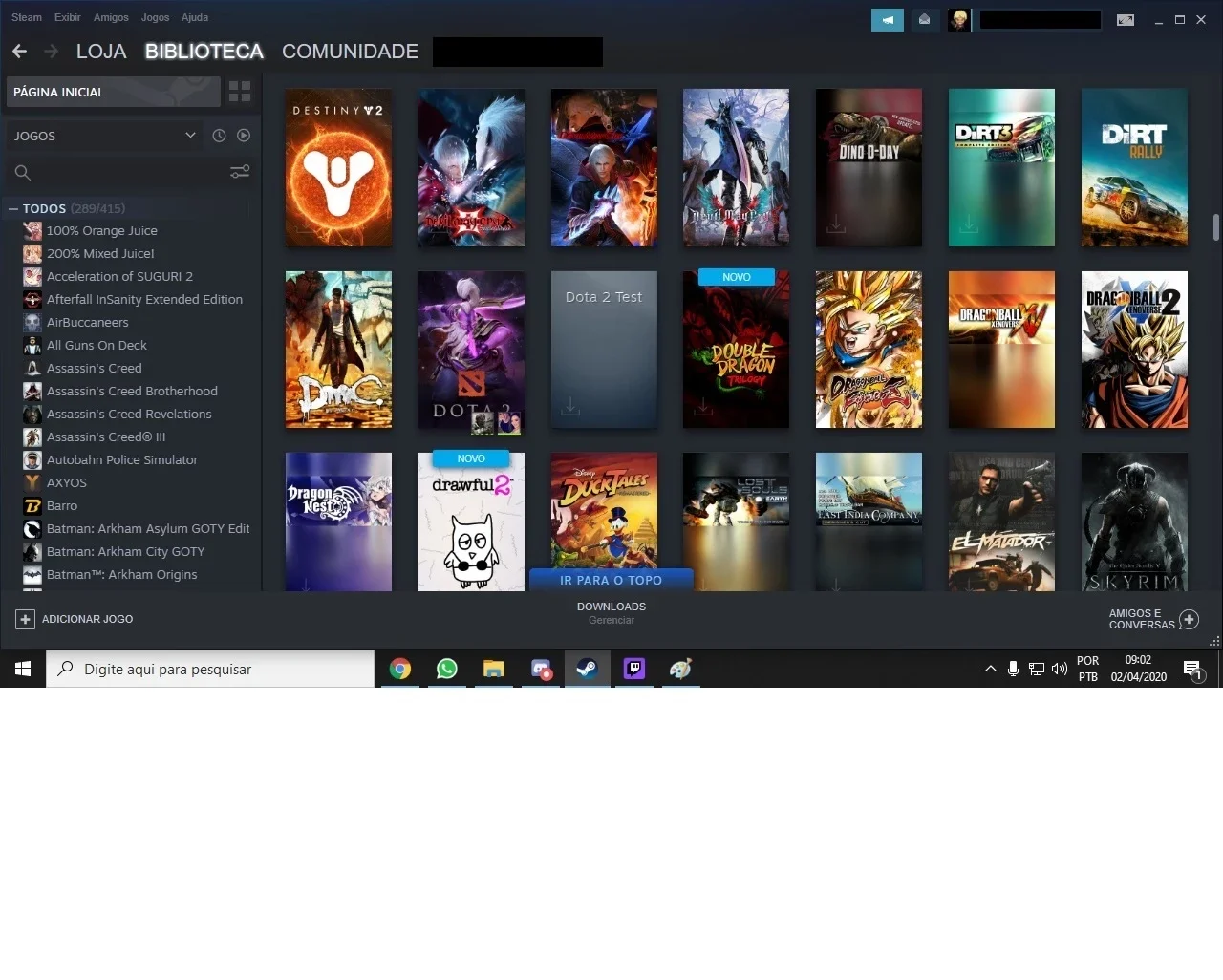Go to the COMUNIDADE tab

click(350, 52)
